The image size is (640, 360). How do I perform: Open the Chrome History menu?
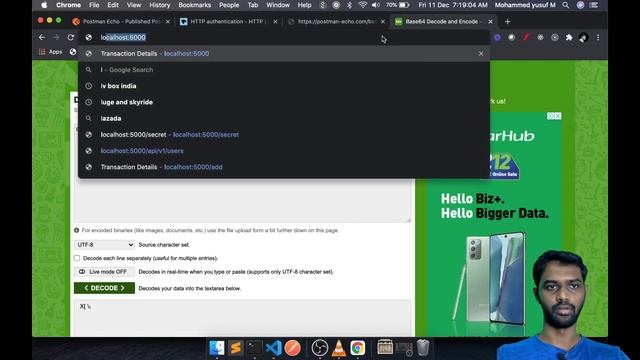(160, 5)
